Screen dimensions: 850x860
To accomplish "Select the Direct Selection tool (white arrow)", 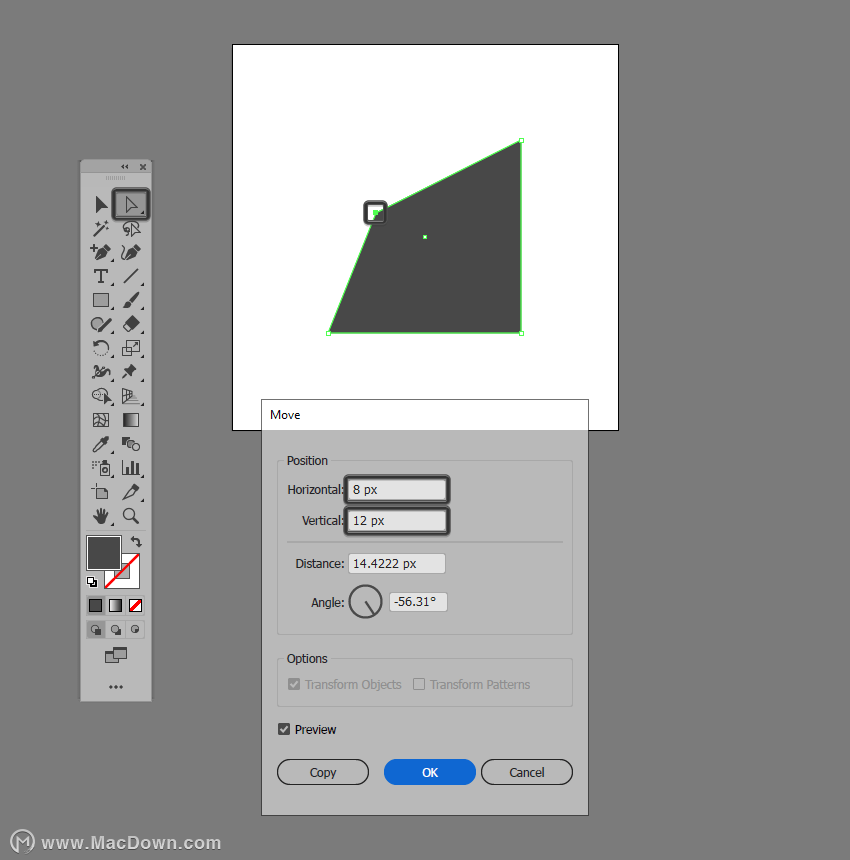I will [131, 205].
